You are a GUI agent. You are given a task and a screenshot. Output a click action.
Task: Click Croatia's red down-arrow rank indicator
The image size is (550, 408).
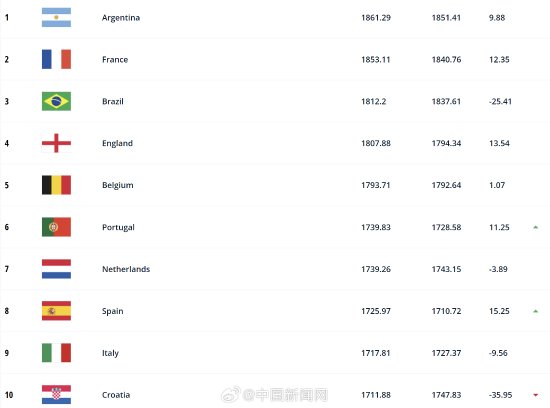pyautogui.click(x=536, y=395)
